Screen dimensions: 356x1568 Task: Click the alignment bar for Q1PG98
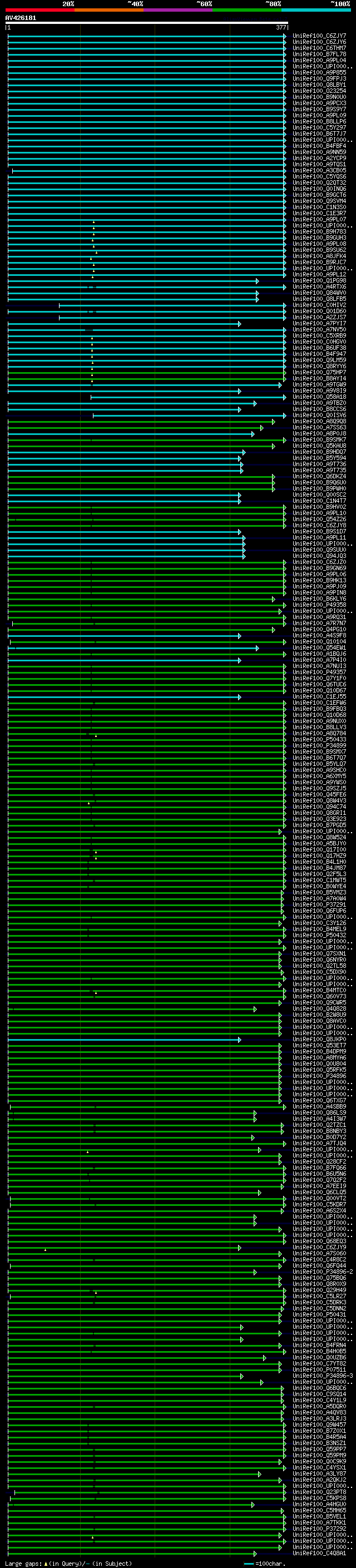tap(132, 280)
